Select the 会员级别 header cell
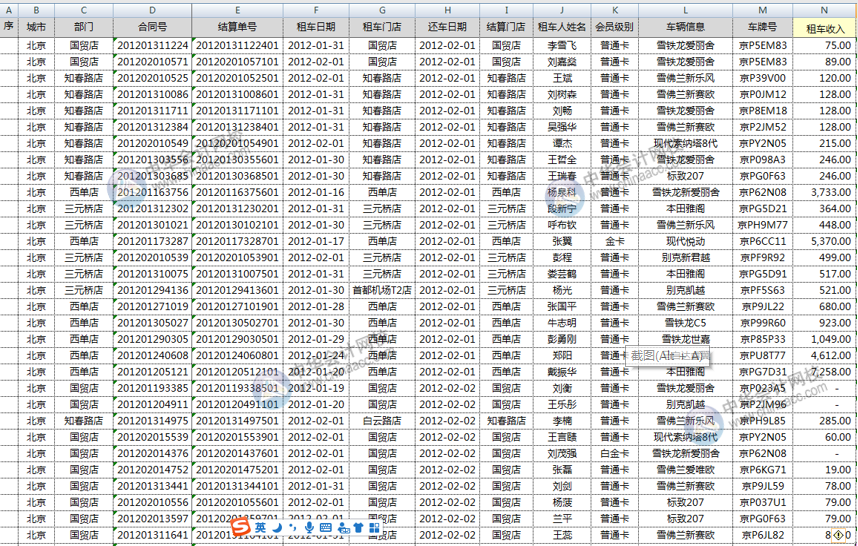The image size is (858, 546). 613,27
